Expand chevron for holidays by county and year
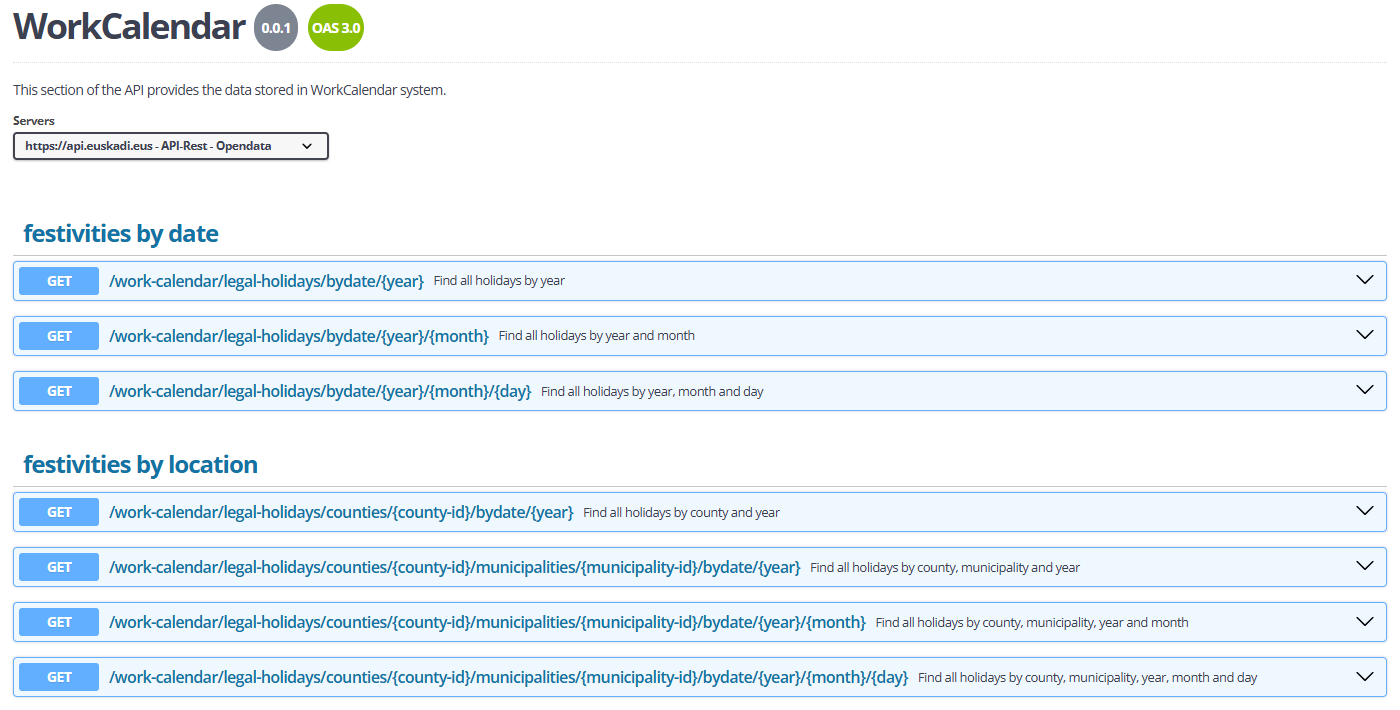The height and width of the screenshot is (710, 1400). (x=1365, y=511)
